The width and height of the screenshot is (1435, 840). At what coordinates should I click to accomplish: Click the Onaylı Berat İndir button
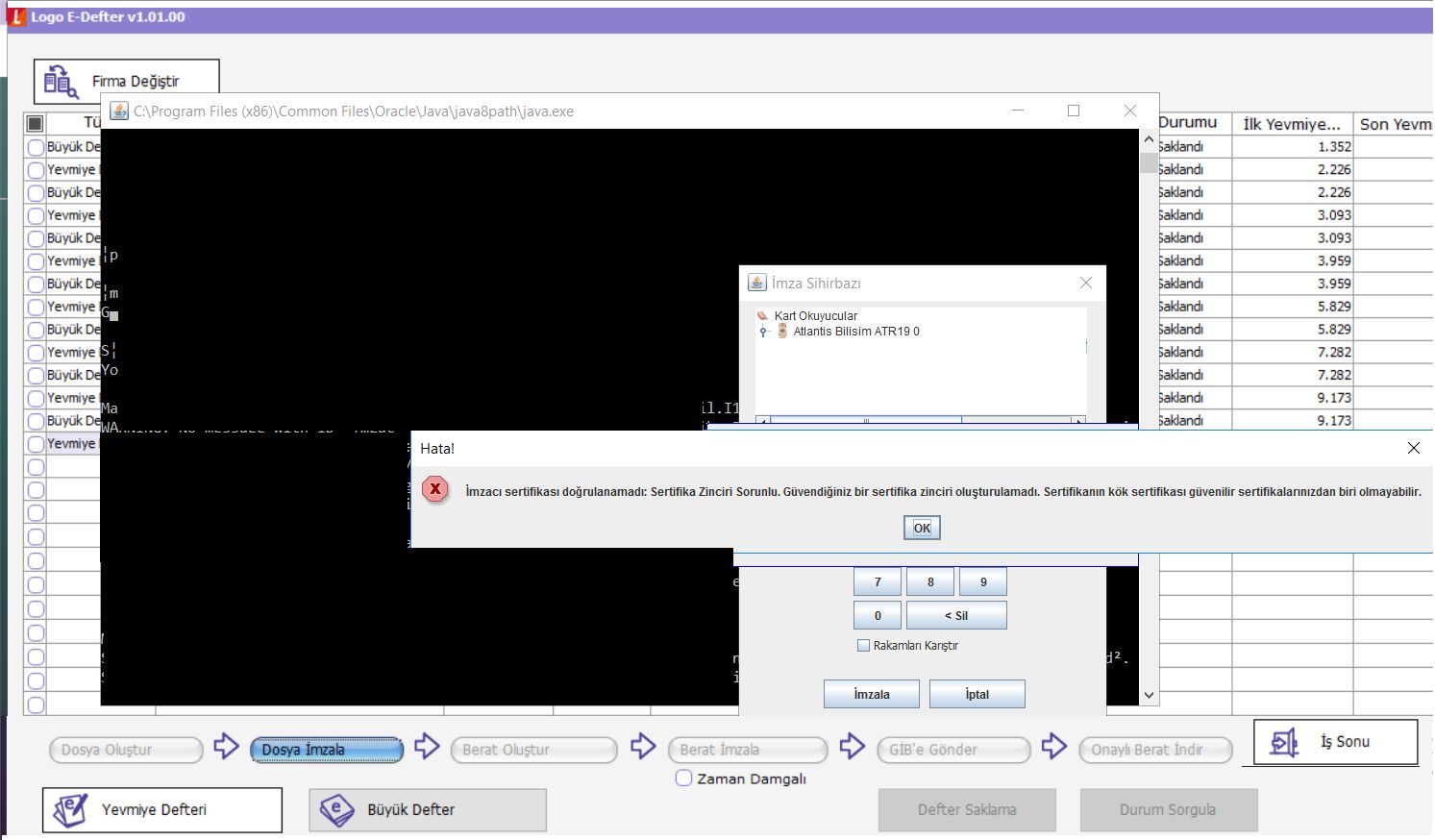[x=1156, y=750]
